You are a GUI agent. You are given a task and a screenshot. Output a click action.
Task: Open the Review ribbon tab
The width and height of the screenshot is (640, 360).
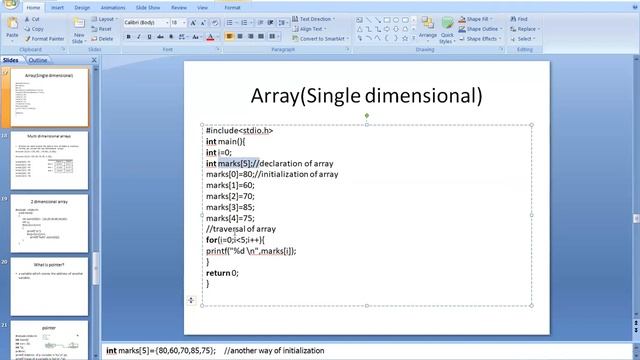tap(179, 7)
